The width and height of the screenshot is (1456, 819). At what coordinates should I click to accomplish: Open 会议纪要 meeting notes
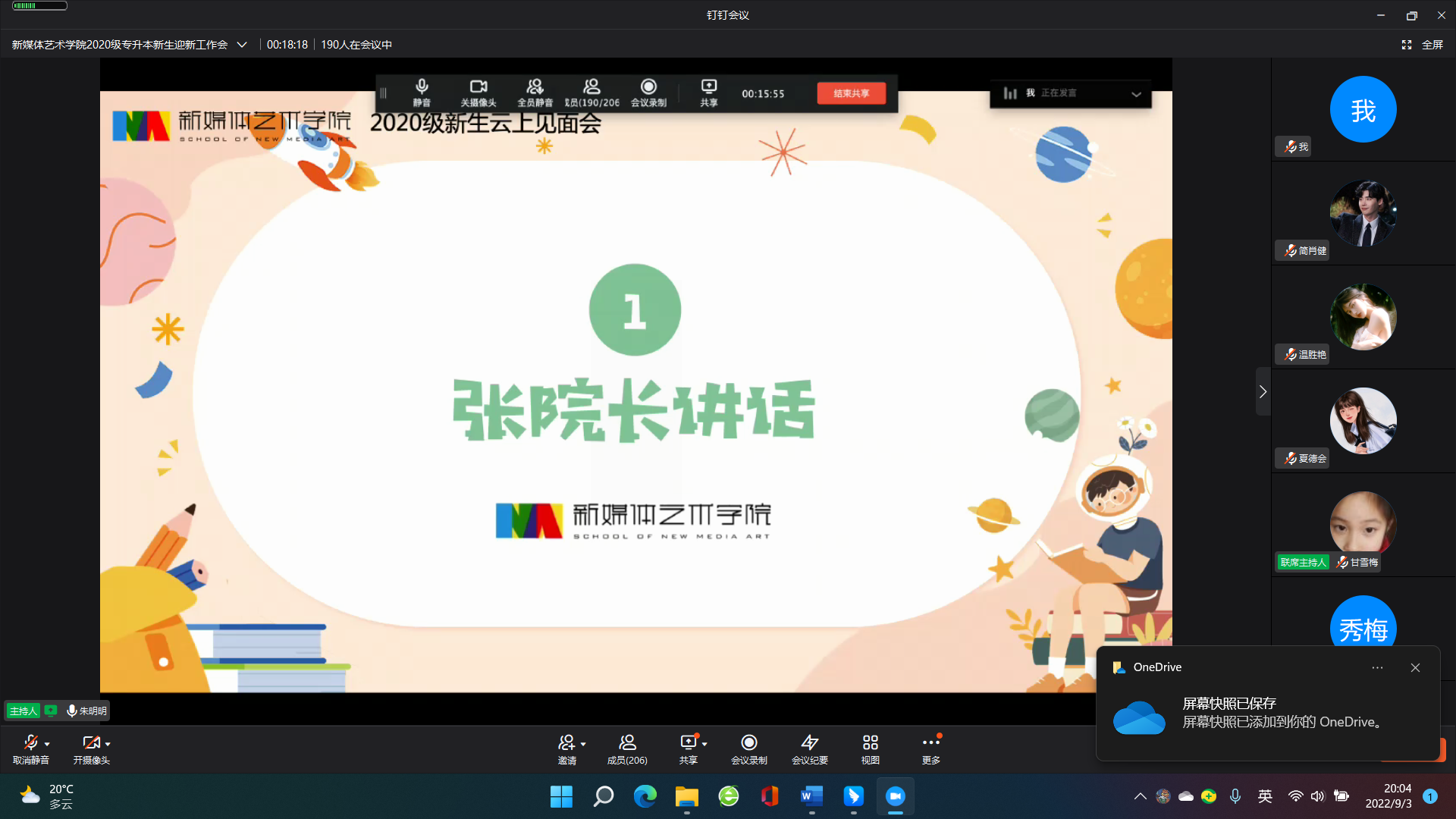[809, 742]
